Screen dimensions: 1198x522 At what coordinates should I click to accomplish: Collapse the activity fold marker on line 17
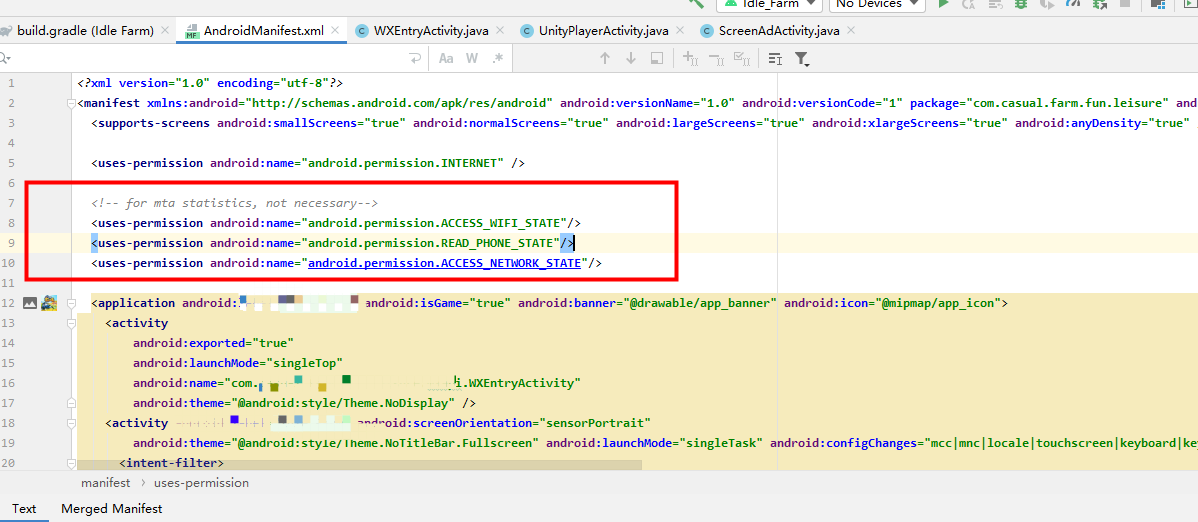coord(72,403)
